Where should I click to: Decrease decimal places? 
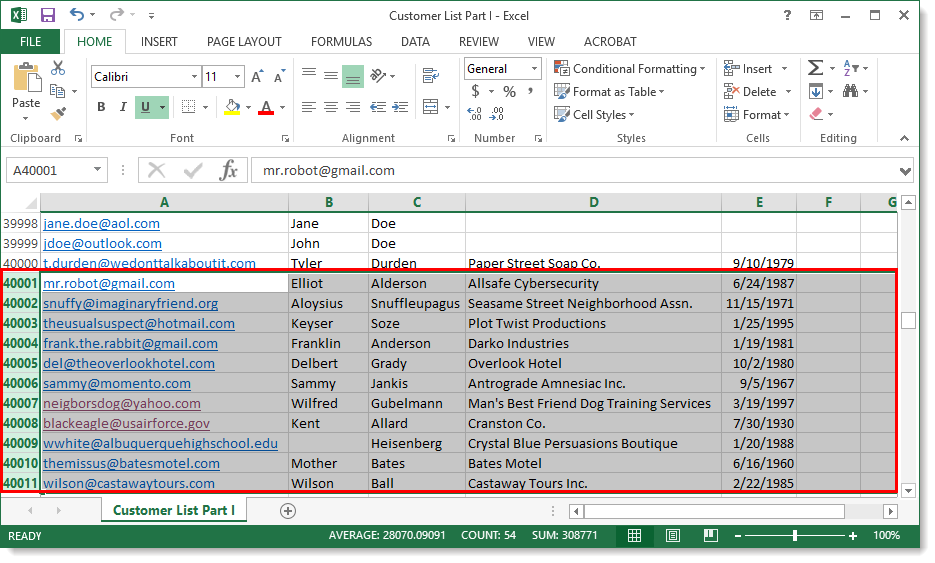[x=497, y=113]
